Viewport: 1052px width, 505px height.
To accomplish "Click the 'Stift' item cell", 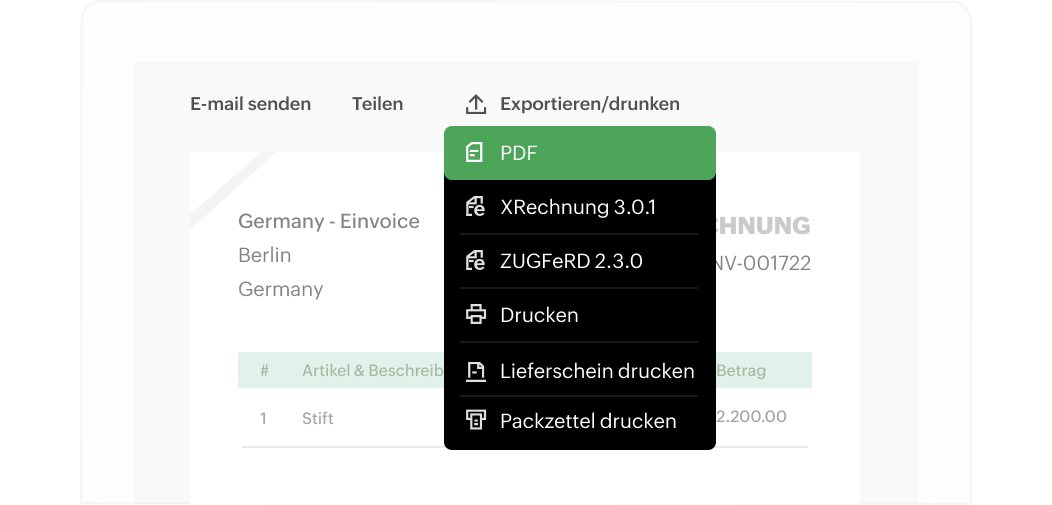I will click(x=317, y=418).
